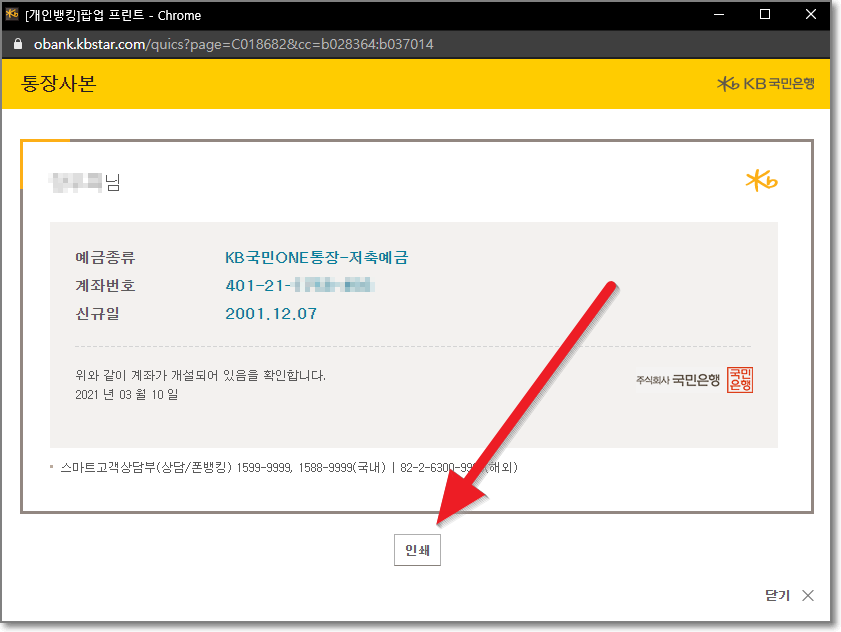Close the popup via 닫기 link
841x632 pixels.
tap(790, 596)
